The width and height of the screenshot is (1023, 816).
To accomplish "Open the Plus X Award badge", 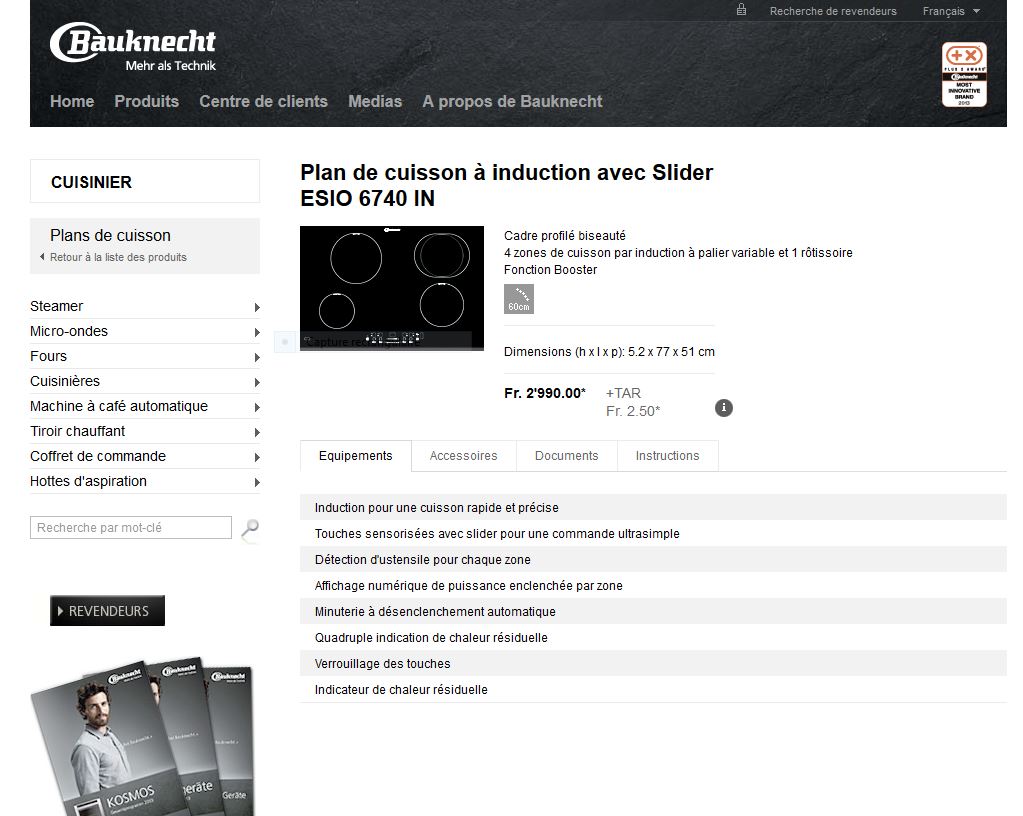I will (x=964, y=74).
